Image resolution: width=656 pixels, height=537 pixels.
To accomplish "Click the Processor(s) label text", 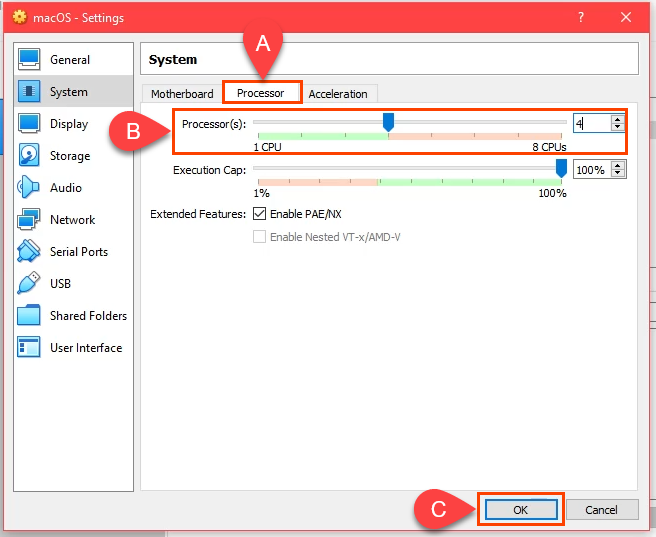I will coord(214,124).
